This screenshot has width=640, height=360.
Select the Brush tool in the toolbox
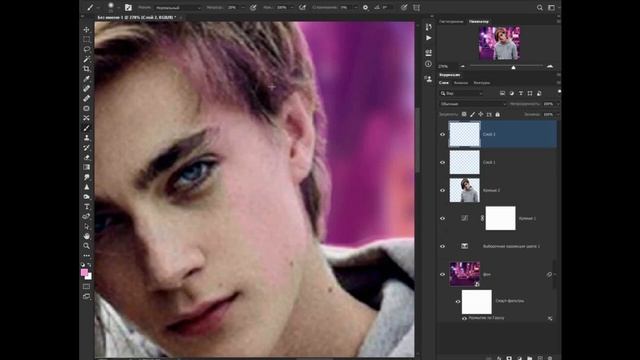point(87,128)
